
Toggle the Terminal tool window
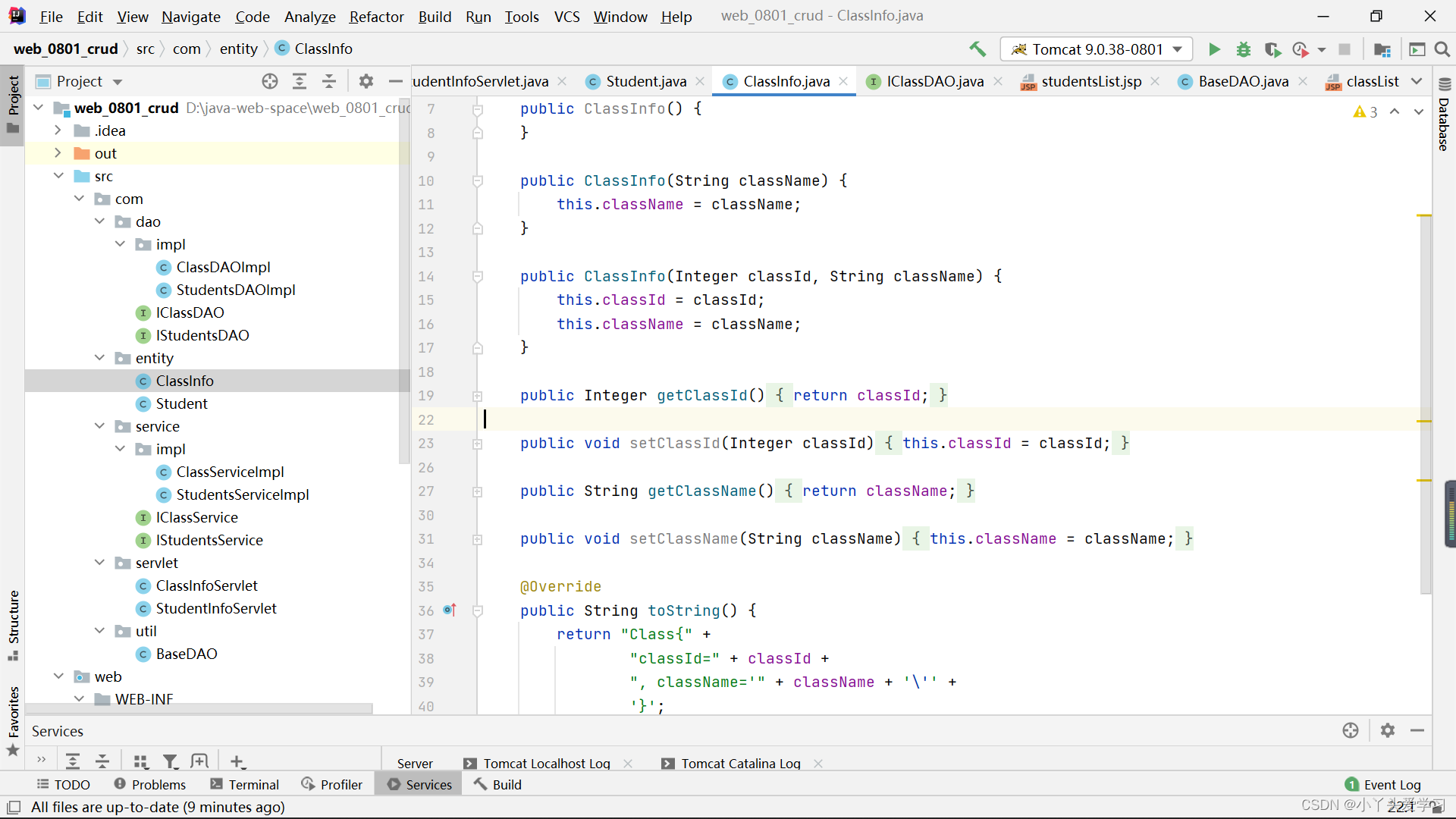click(x=245, y=784)
